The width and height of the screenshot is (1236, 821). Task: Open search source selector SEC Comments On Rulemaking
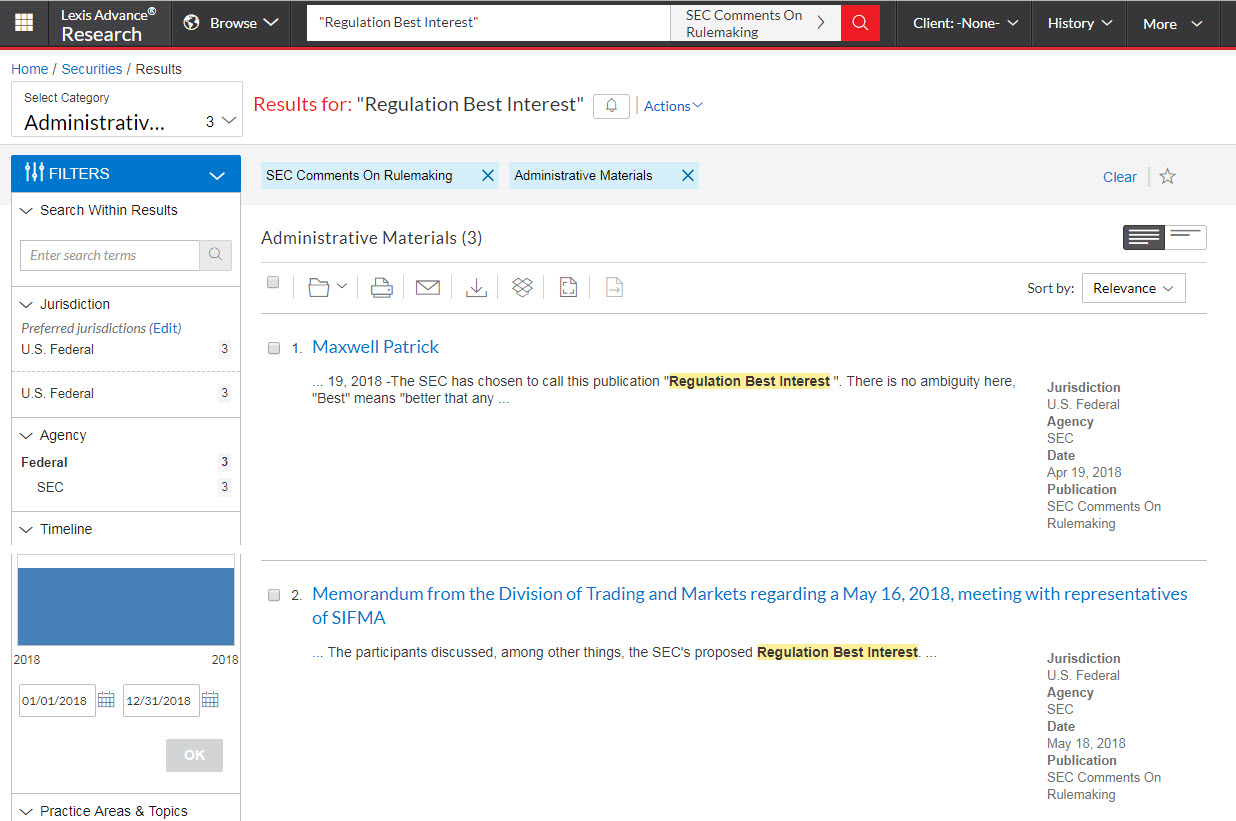755,23
